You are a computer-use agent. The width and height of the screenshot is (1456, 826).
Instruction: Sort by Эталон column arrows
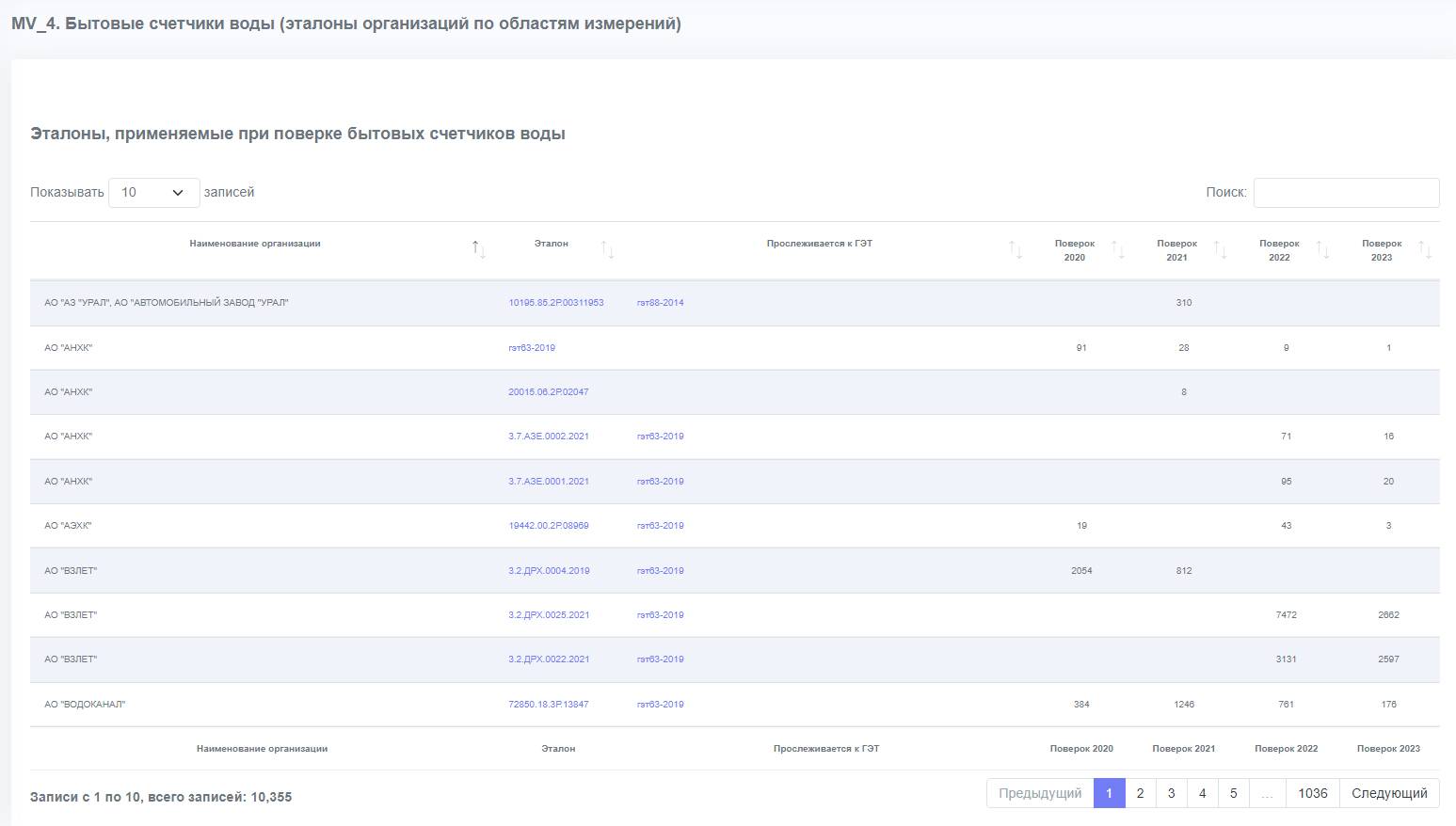(607, 249)
